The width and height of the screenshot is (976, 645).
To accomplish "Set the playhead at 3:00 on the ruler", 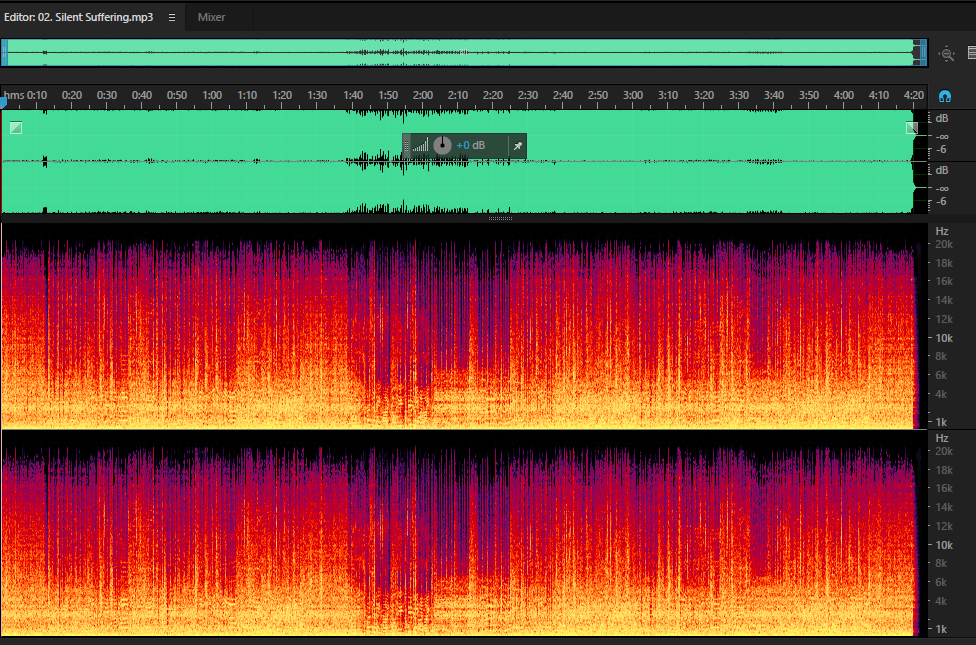I will pos(633,95).
